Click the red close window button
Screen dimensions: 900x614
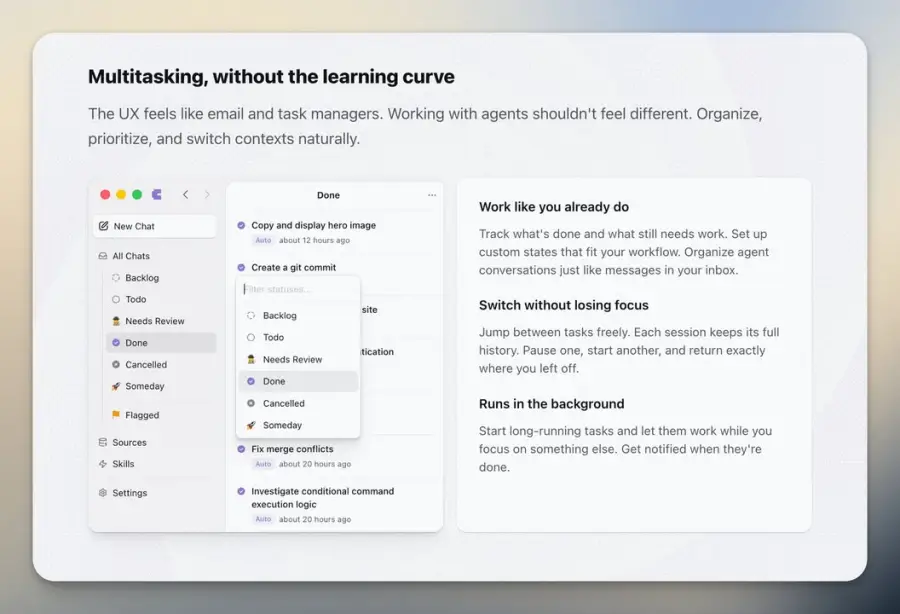coord(105,195)
